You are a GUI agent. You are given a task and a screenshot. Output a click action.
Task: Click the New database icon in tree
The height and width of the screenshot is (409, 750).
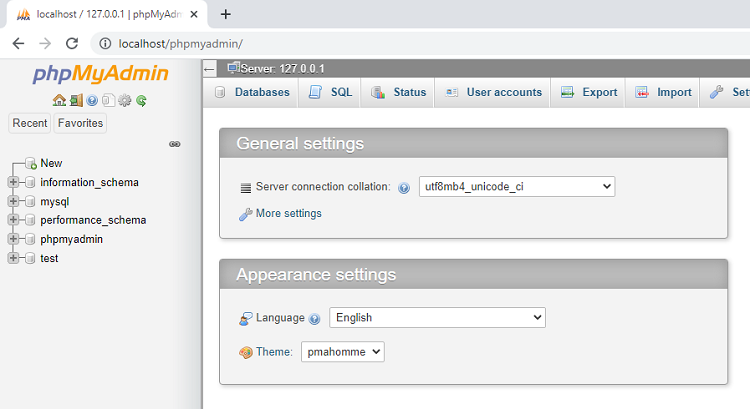tap(31, 163)
